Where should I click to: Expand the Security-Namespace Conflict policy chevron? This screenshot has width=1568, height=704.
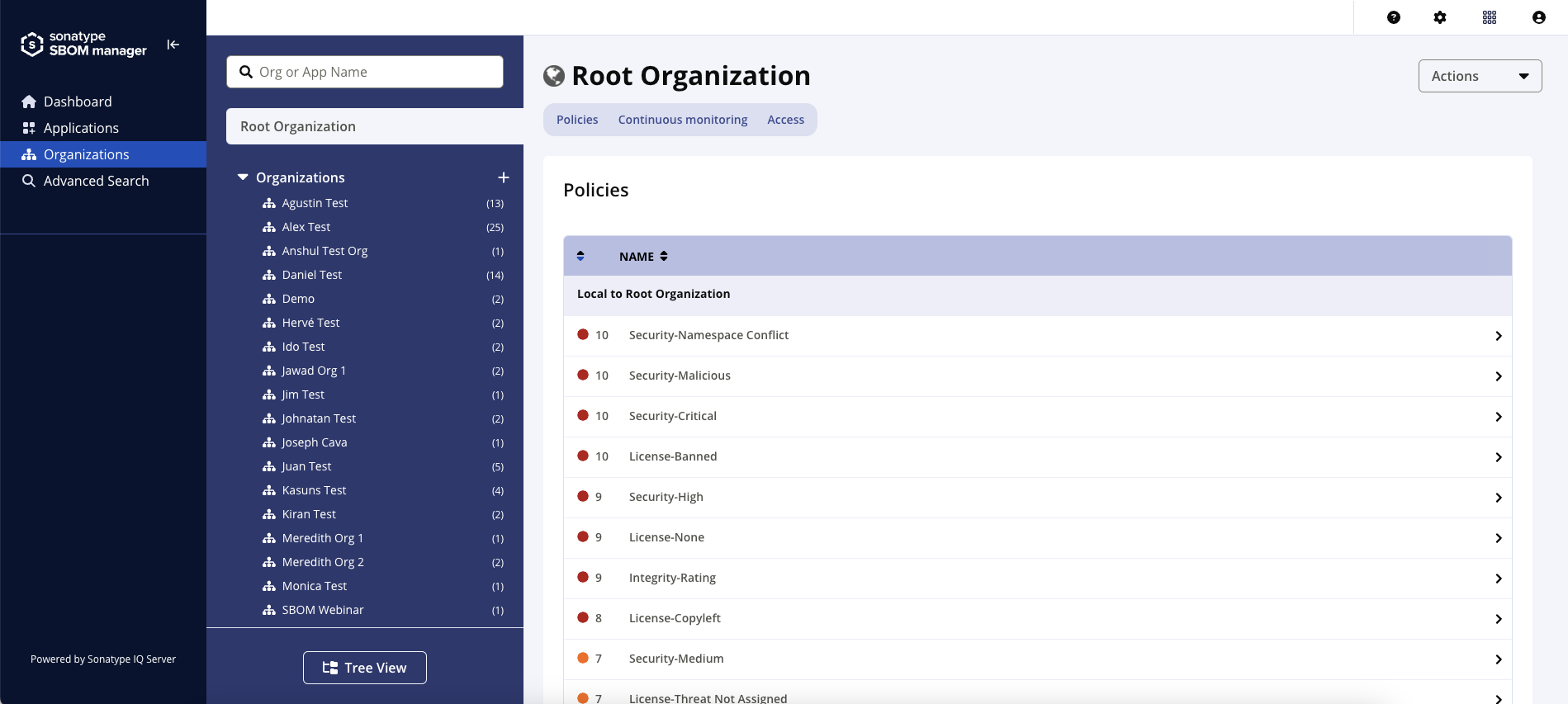coord(1498,336)
